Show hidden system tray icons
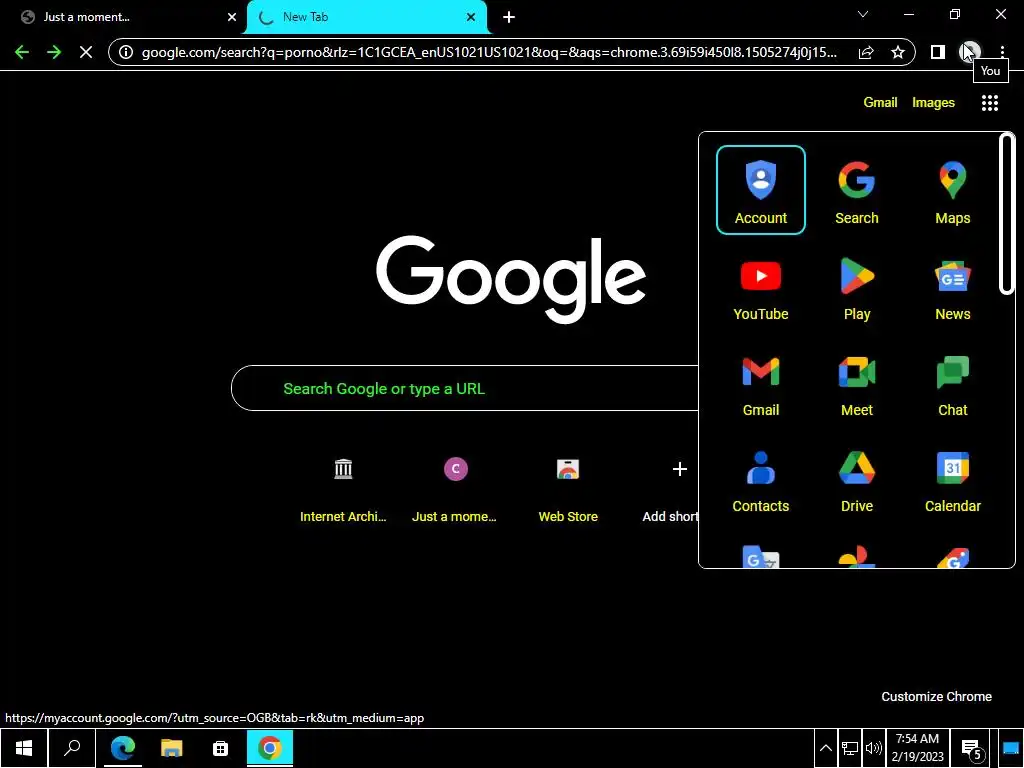 pos(825,748)
